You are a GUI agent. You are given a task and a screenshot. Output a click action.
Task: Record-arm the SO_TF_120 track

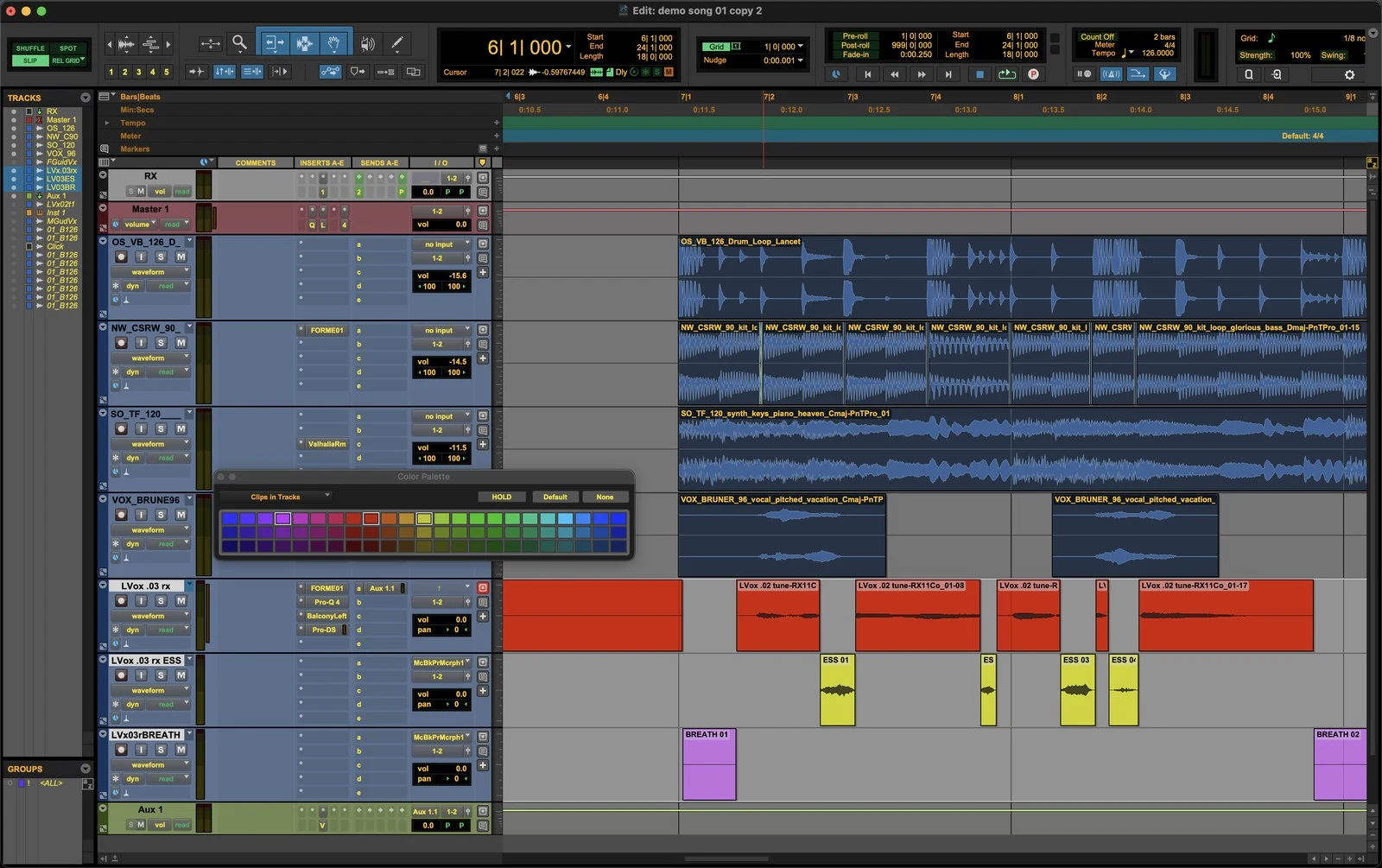click(121, 429)
